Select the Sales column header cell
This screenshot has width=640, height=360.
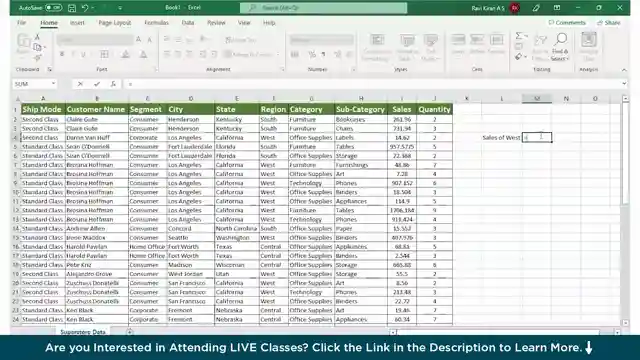[402, 109]
